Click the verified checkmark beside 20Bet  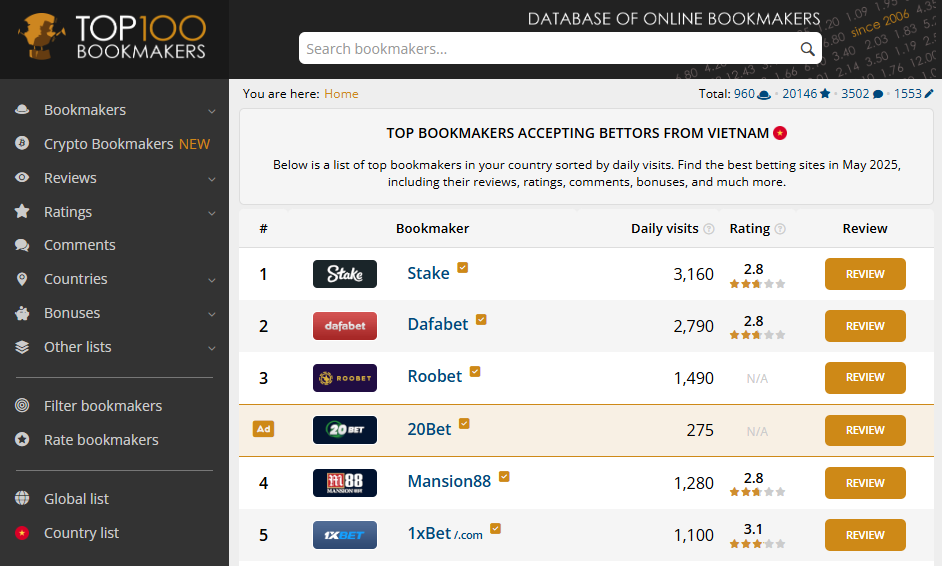[x=464, y=424]
